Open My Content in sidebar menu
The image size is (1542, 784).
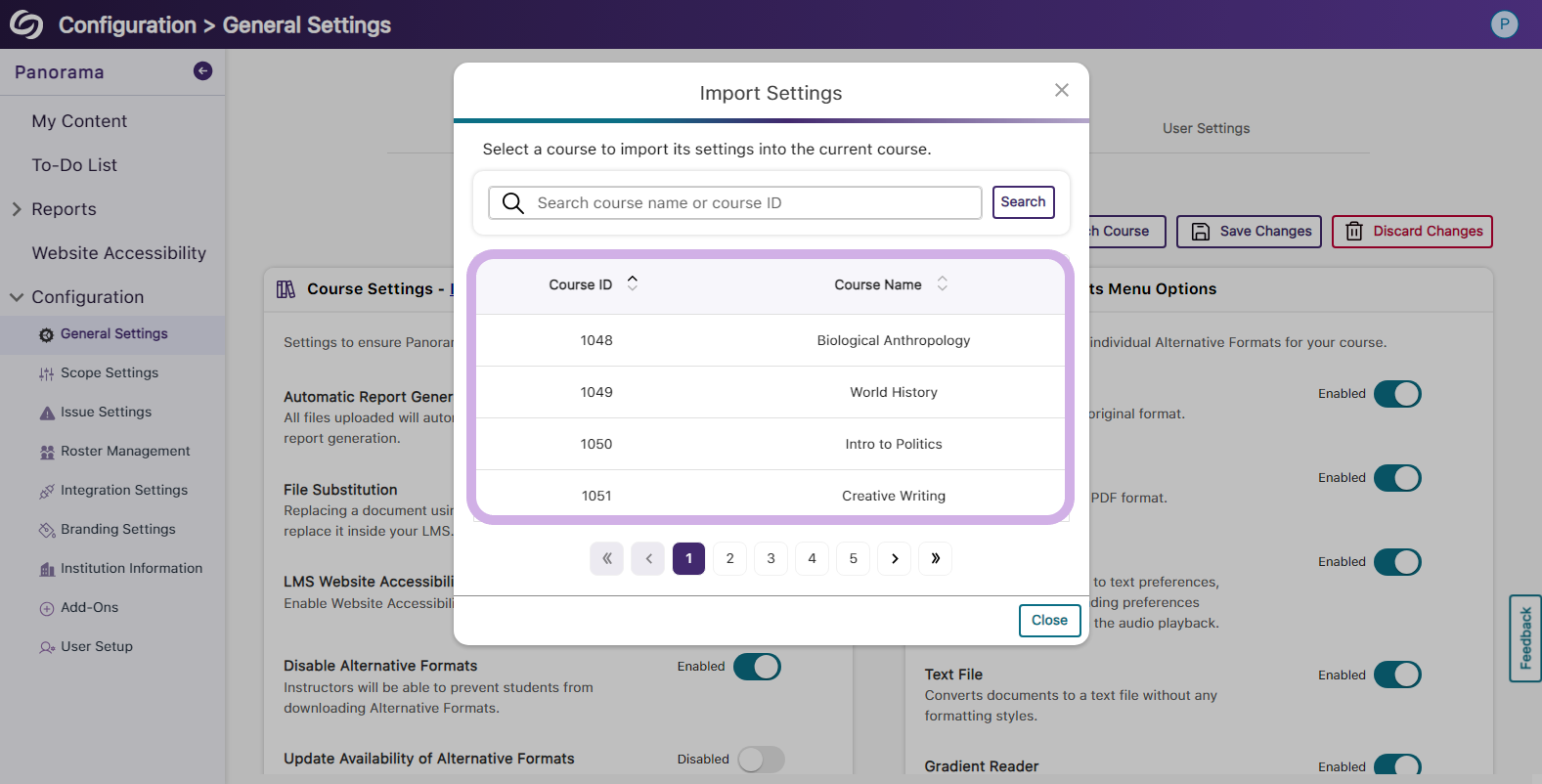tap(79, 121)
